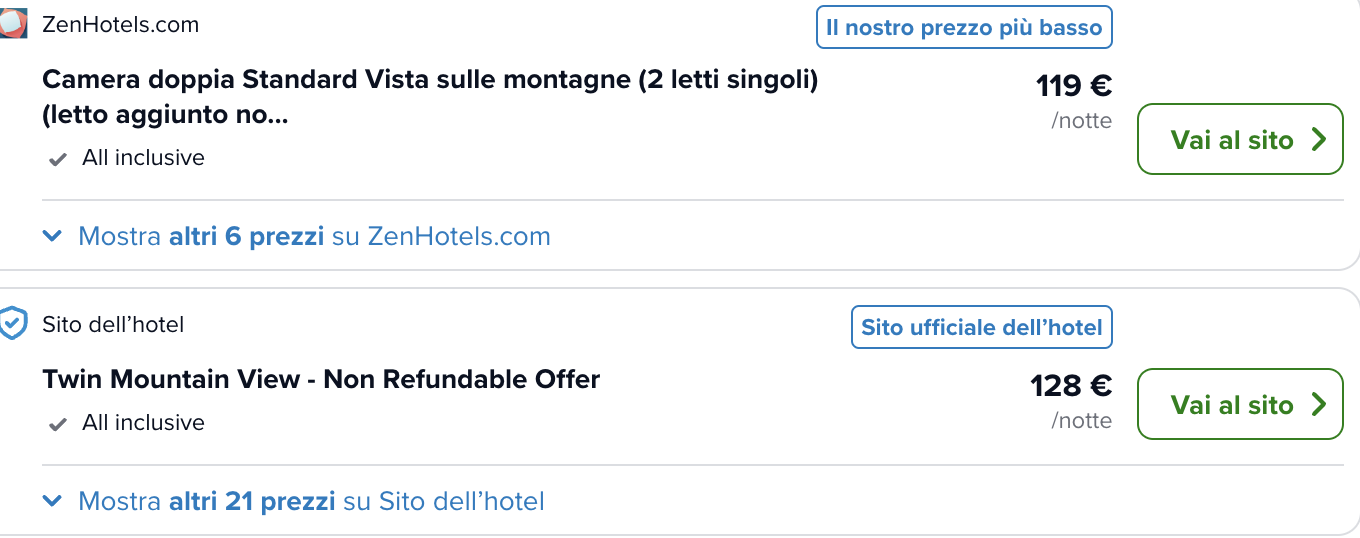
Task: Select the 'Il nostro prezzo più basso' badge
Action: point(964,27)
